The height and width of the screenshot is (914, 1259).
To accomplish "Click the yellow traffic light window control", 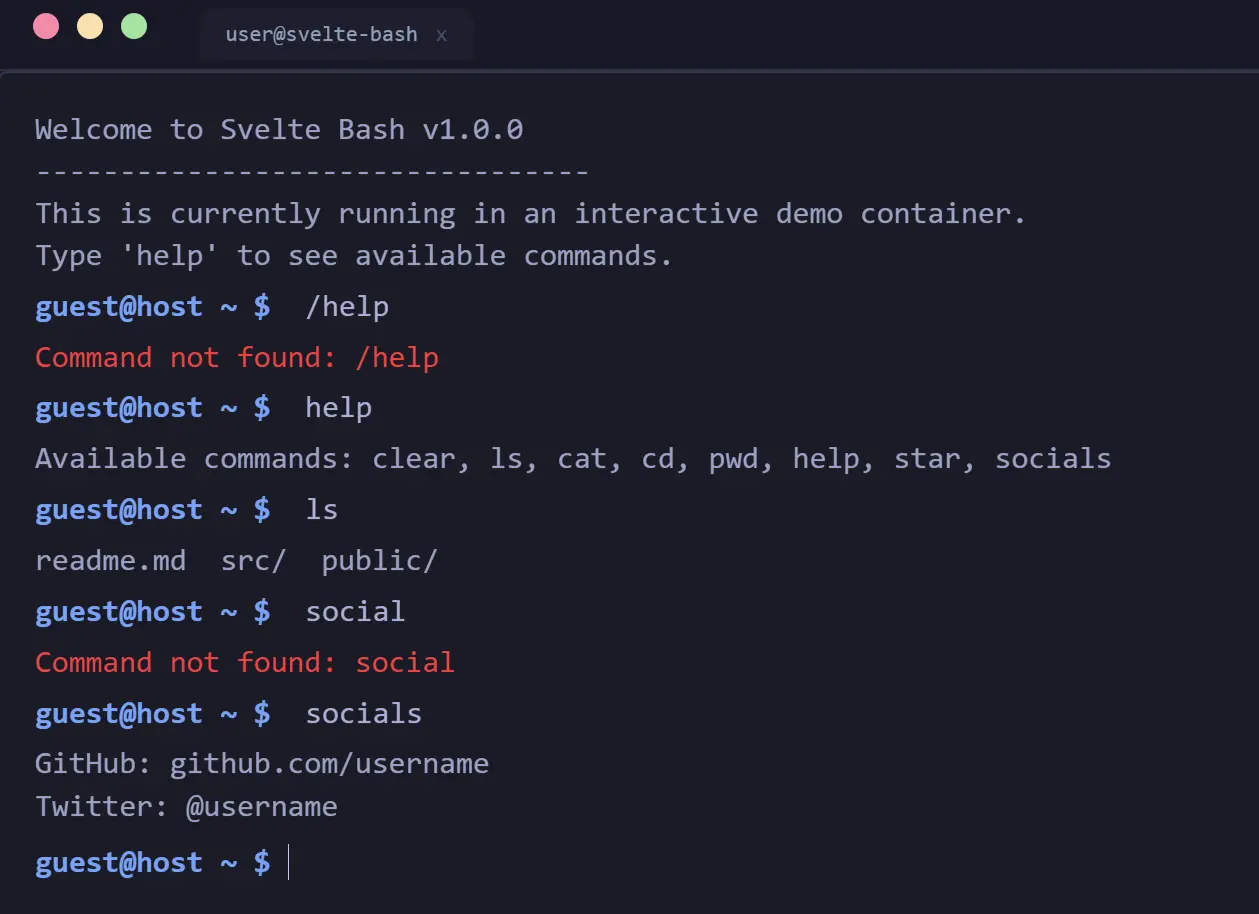I will coord(90,26).
